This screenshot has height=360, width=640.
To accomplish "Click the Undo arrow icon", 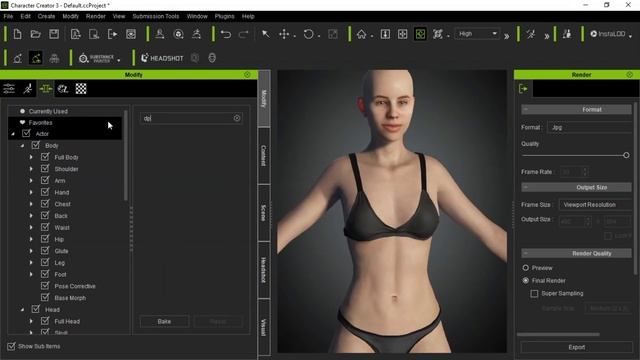I will pyautogui.click(x=226, y=34).
